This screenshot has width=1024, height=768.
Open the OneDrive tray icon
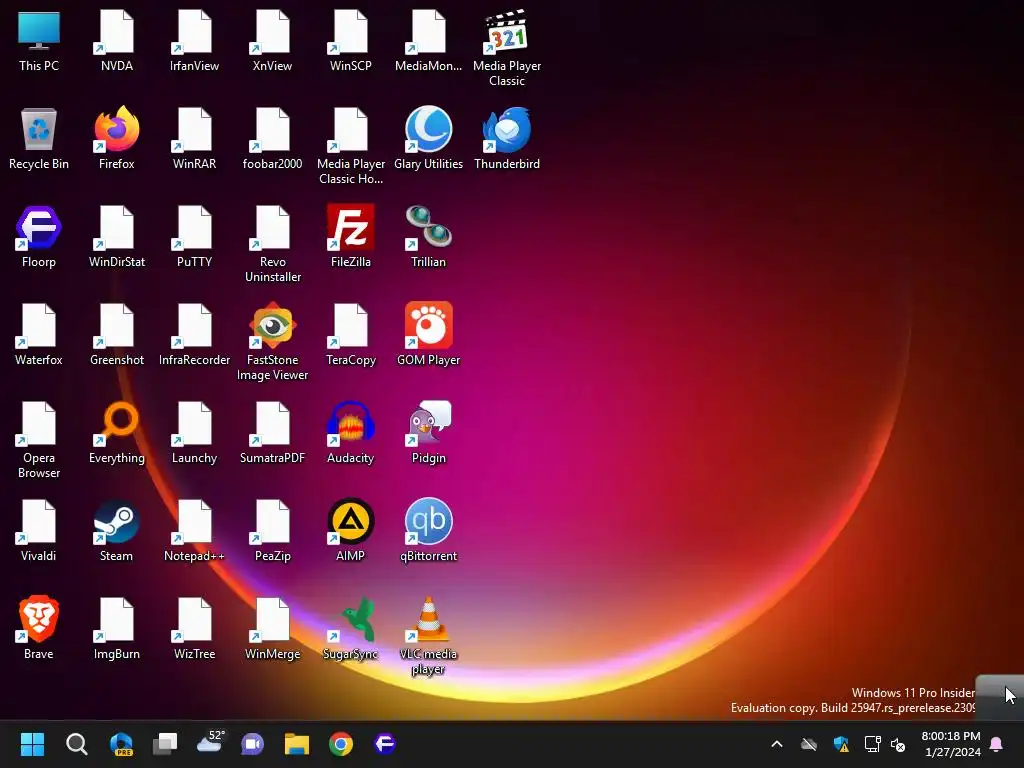click(809, 744)
